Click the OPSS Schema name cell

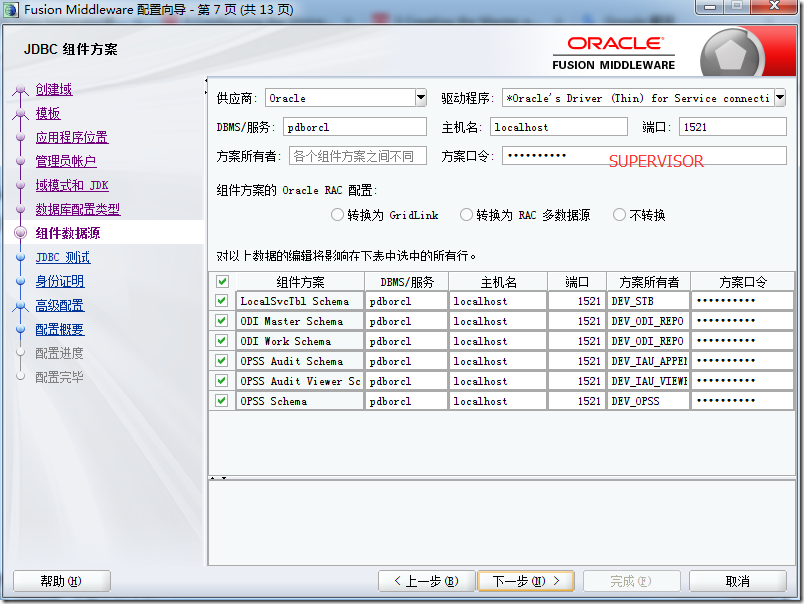coord(300,401)
